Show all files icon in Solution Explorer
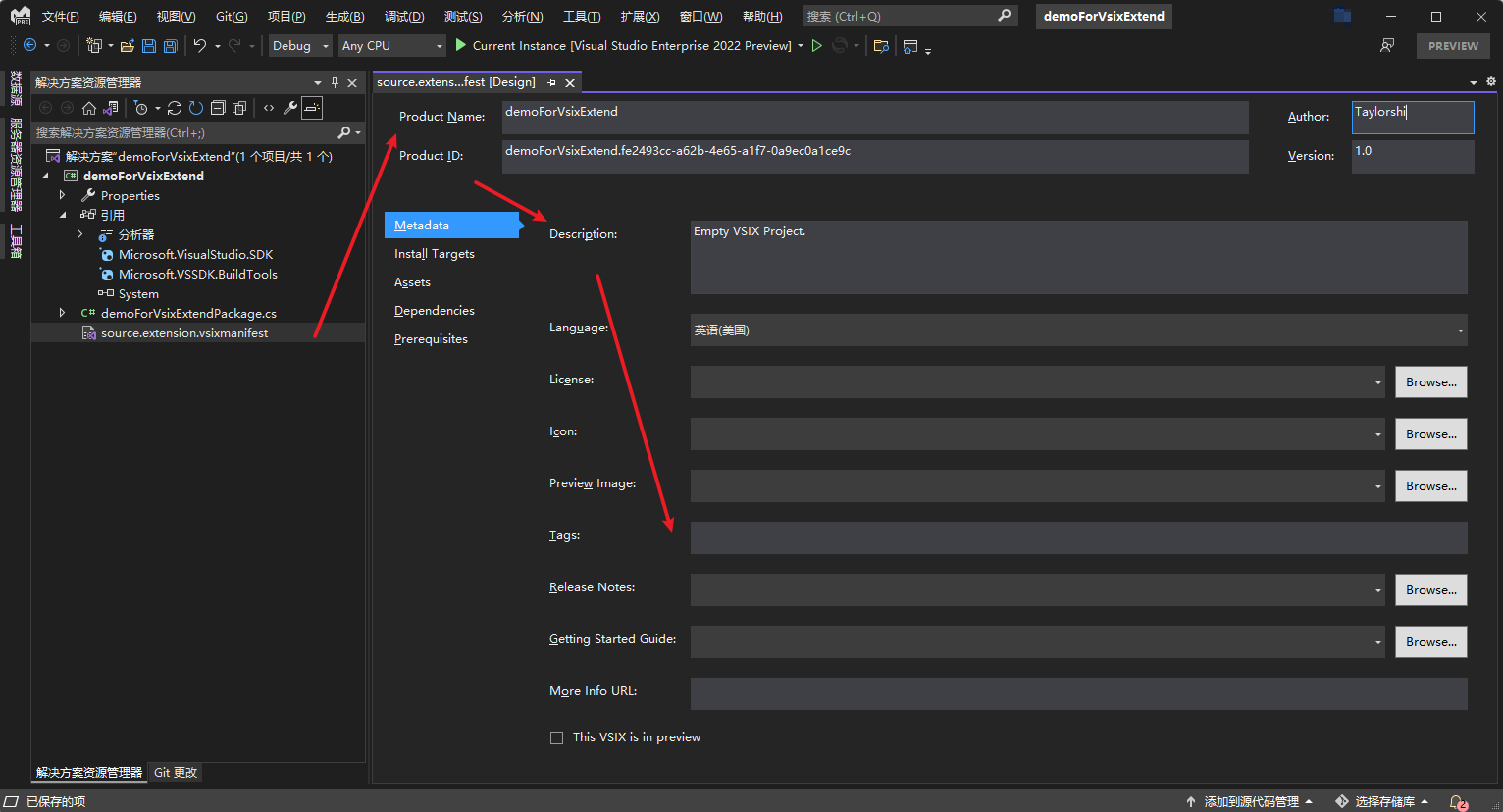 click(x=239, y=108)
